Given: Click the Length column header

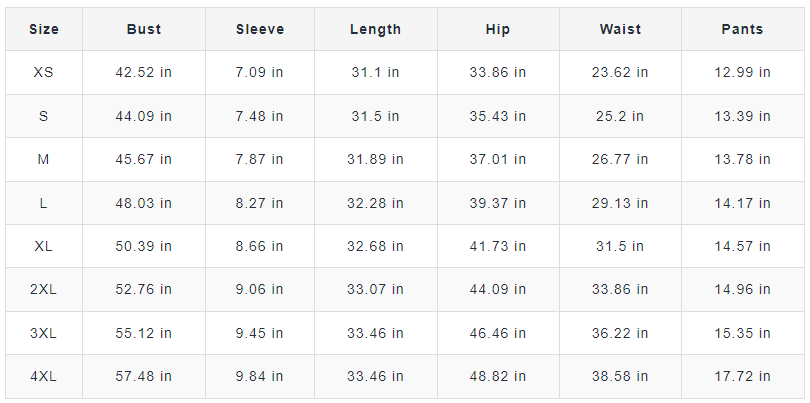Looking at the screenshot, I should coord(375,29).
